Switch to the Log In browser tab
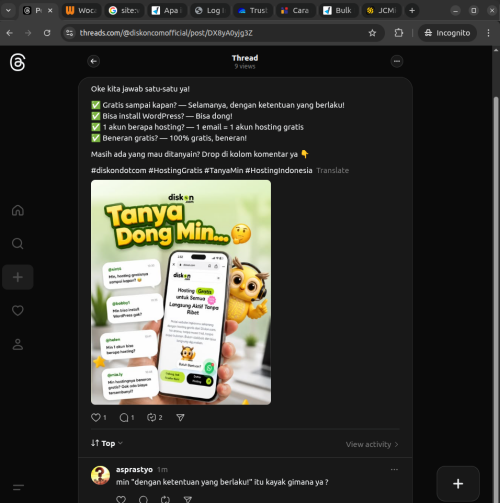The image size is (500, 503). pyautogui.click(x=210, y=11)
